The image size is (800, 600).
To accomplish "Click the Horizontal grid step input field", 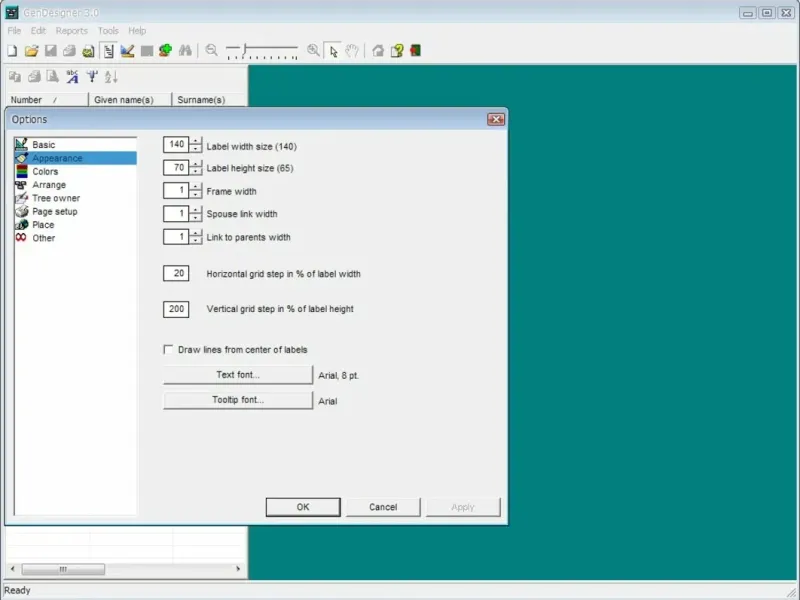I will click(176, 274).
